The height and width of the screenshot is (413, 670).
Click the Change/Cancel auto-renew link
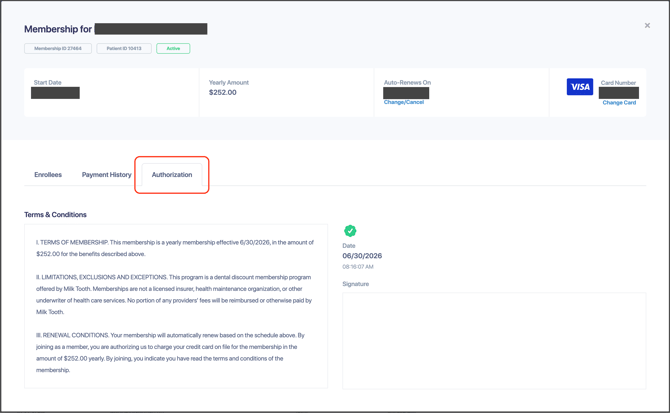click(403, 102)
